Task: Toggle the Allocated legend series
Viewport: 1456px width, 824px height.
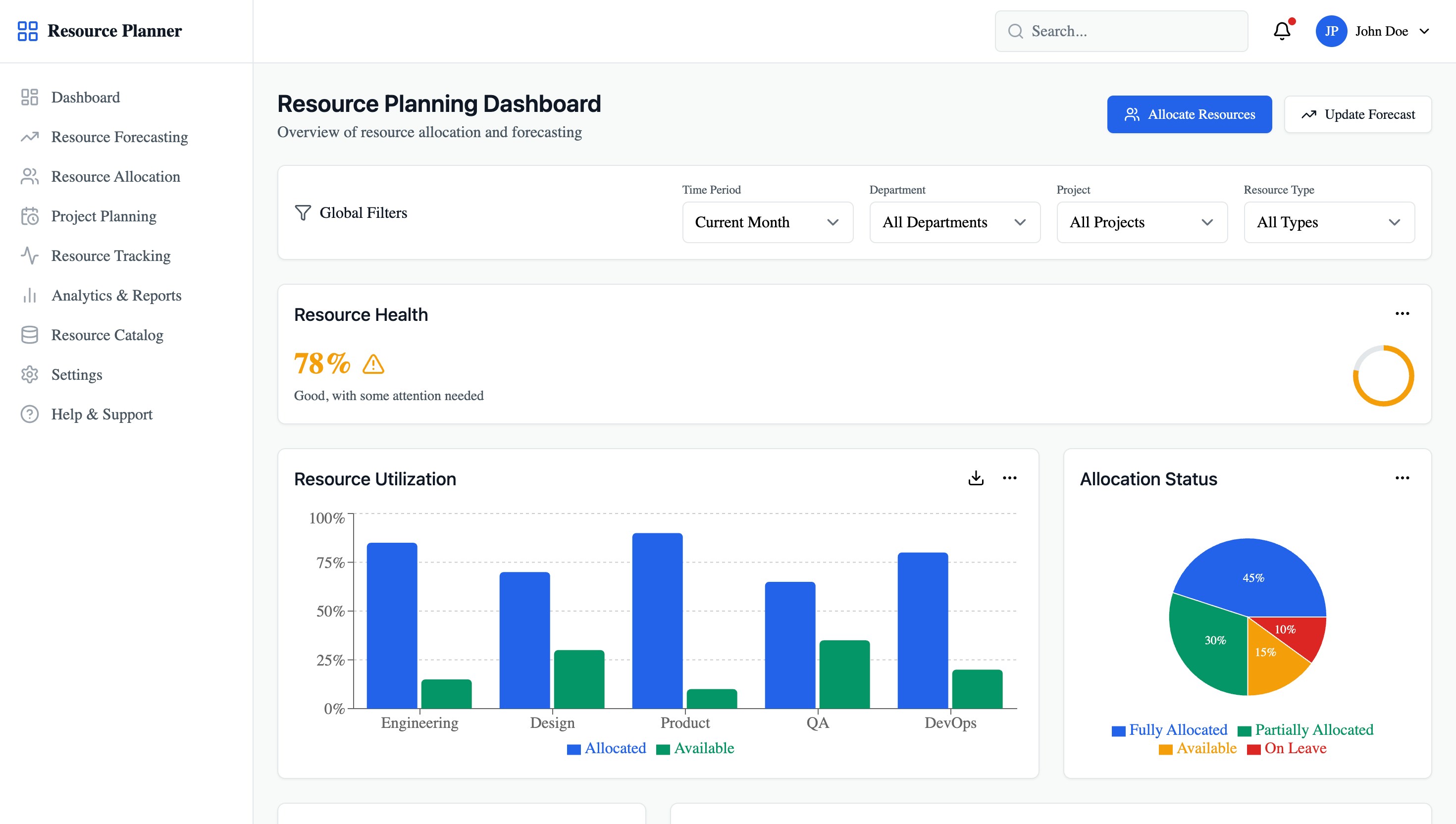Action: point(606,748)
